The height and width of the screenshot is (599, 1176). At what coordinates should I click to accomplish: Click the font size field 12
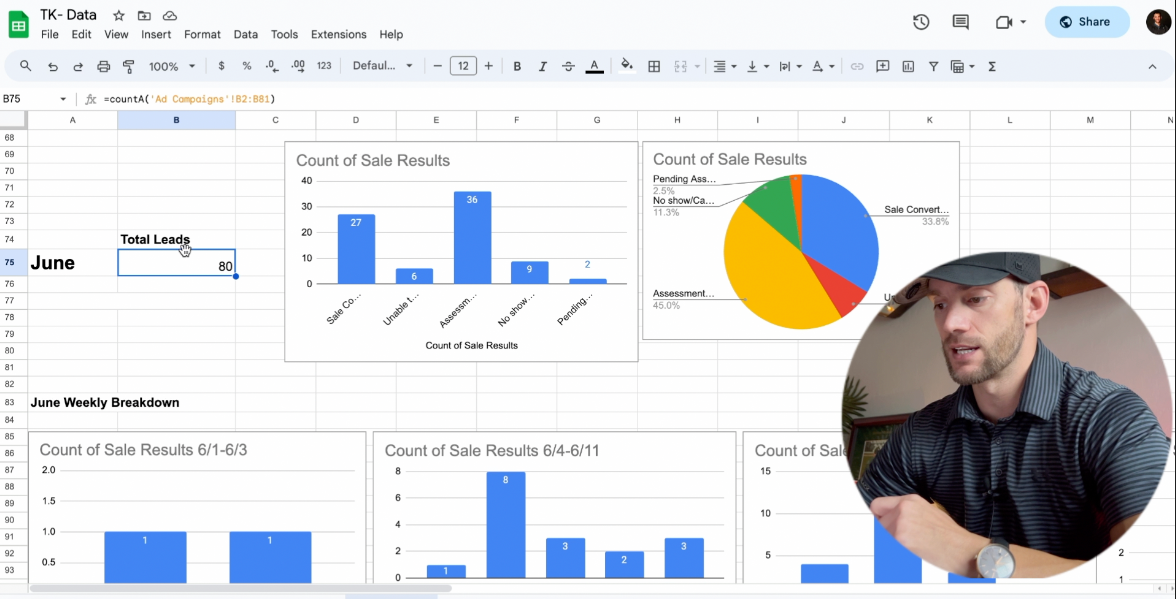click(x=464, y=66)
